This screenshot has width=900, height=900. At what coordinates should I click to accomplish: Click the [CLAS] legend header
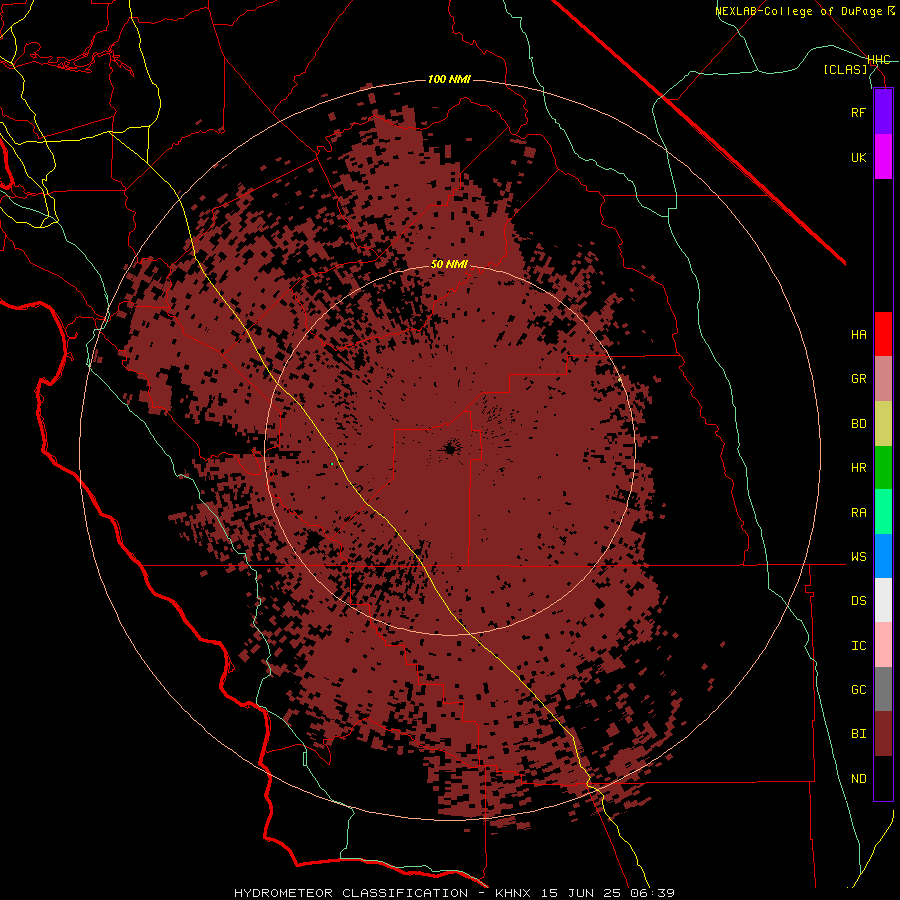coord(845,69)
